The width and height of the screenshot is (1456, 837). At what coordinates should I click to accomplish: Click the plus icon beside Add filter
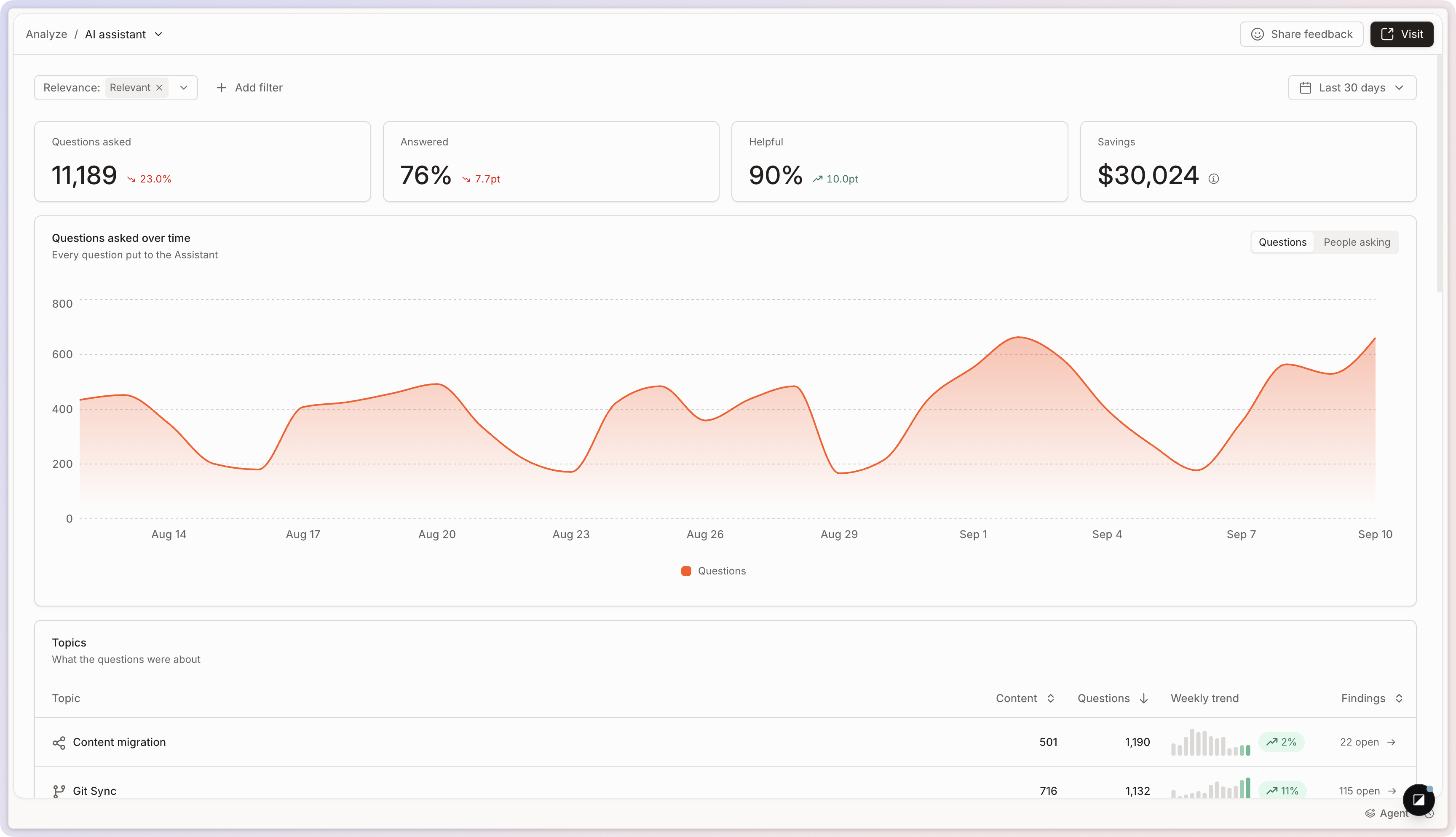pos(221,88)
